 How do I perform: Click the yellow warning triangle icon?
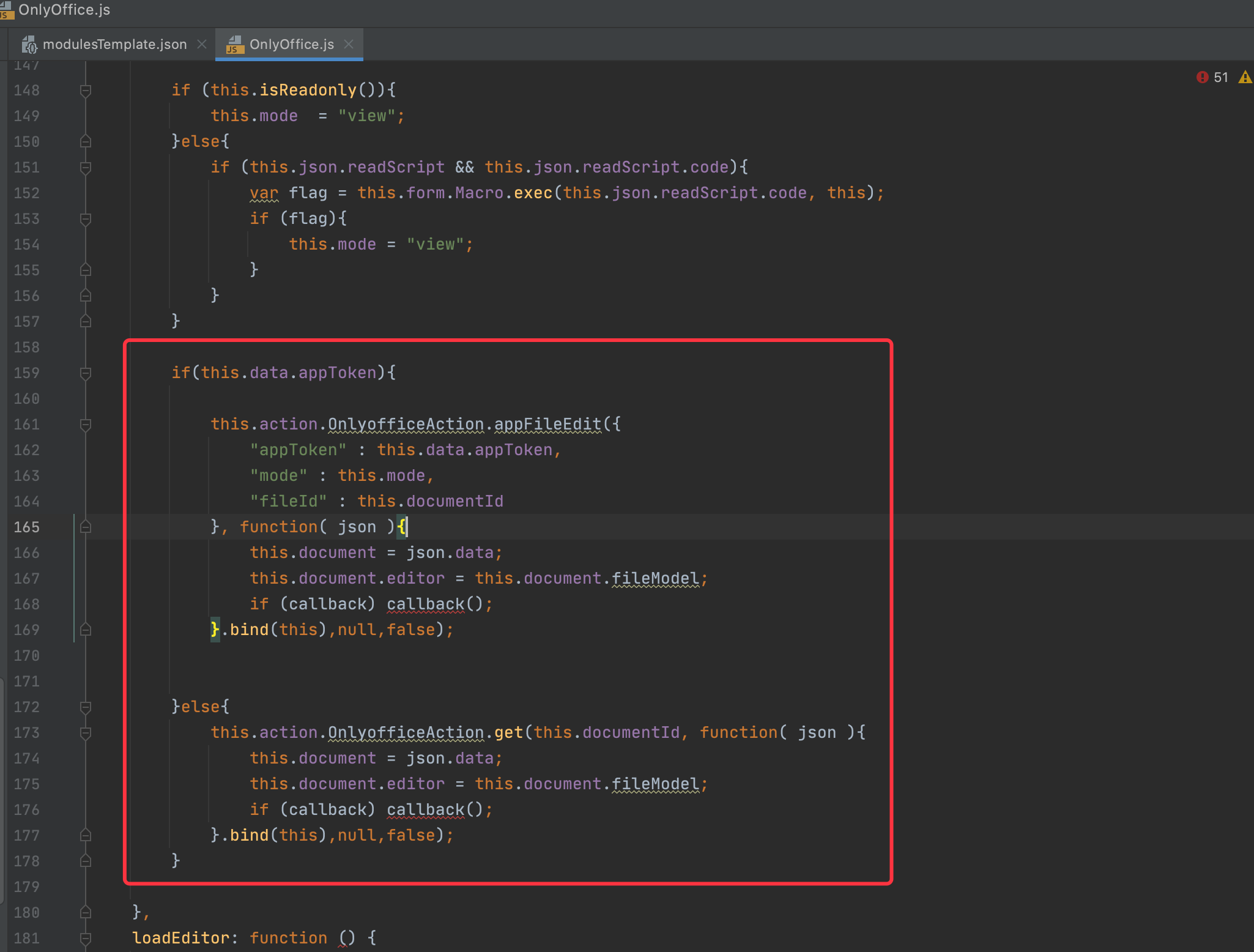click(1244, 77)
